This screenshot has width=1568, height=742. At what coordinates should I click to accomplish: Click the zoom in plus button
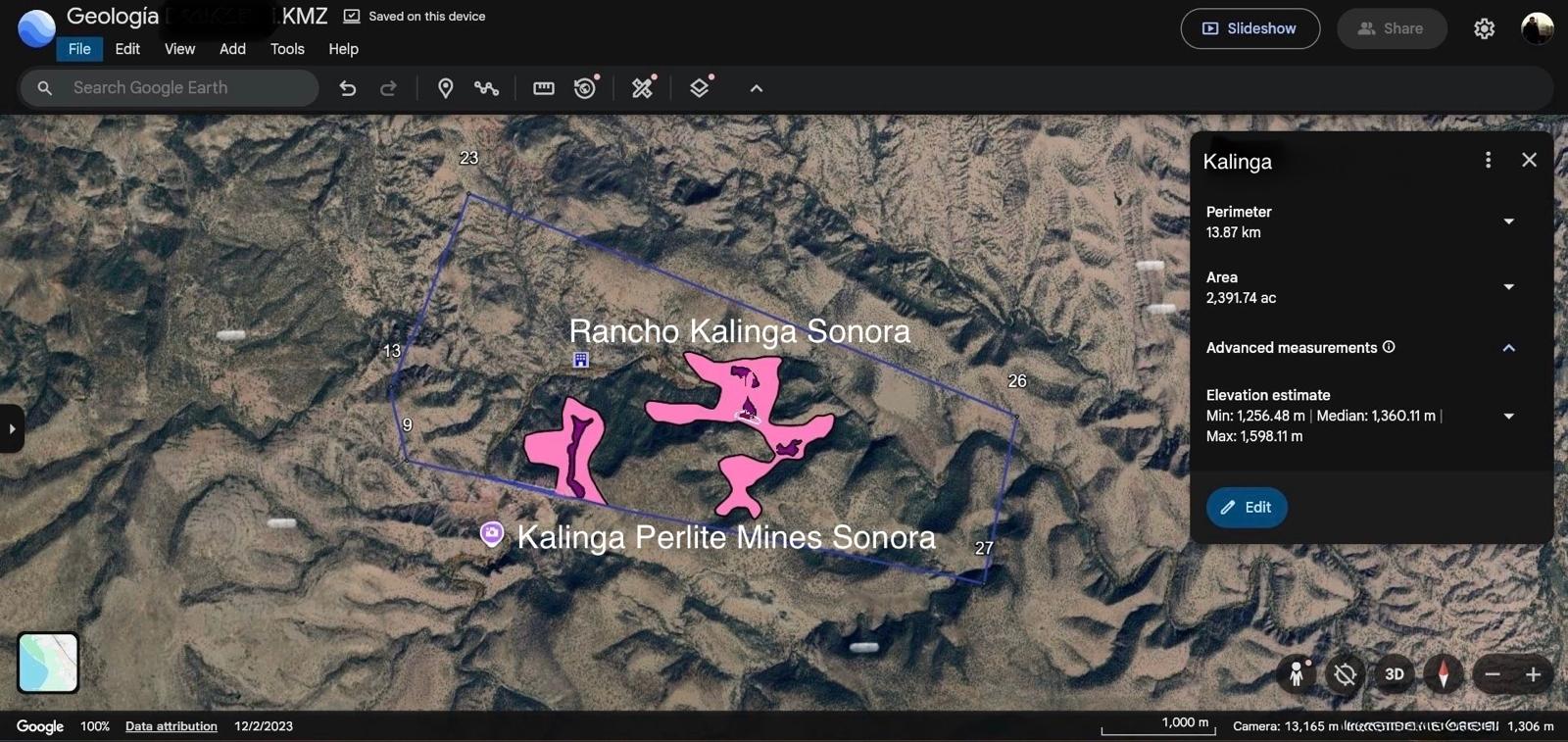1534,674
